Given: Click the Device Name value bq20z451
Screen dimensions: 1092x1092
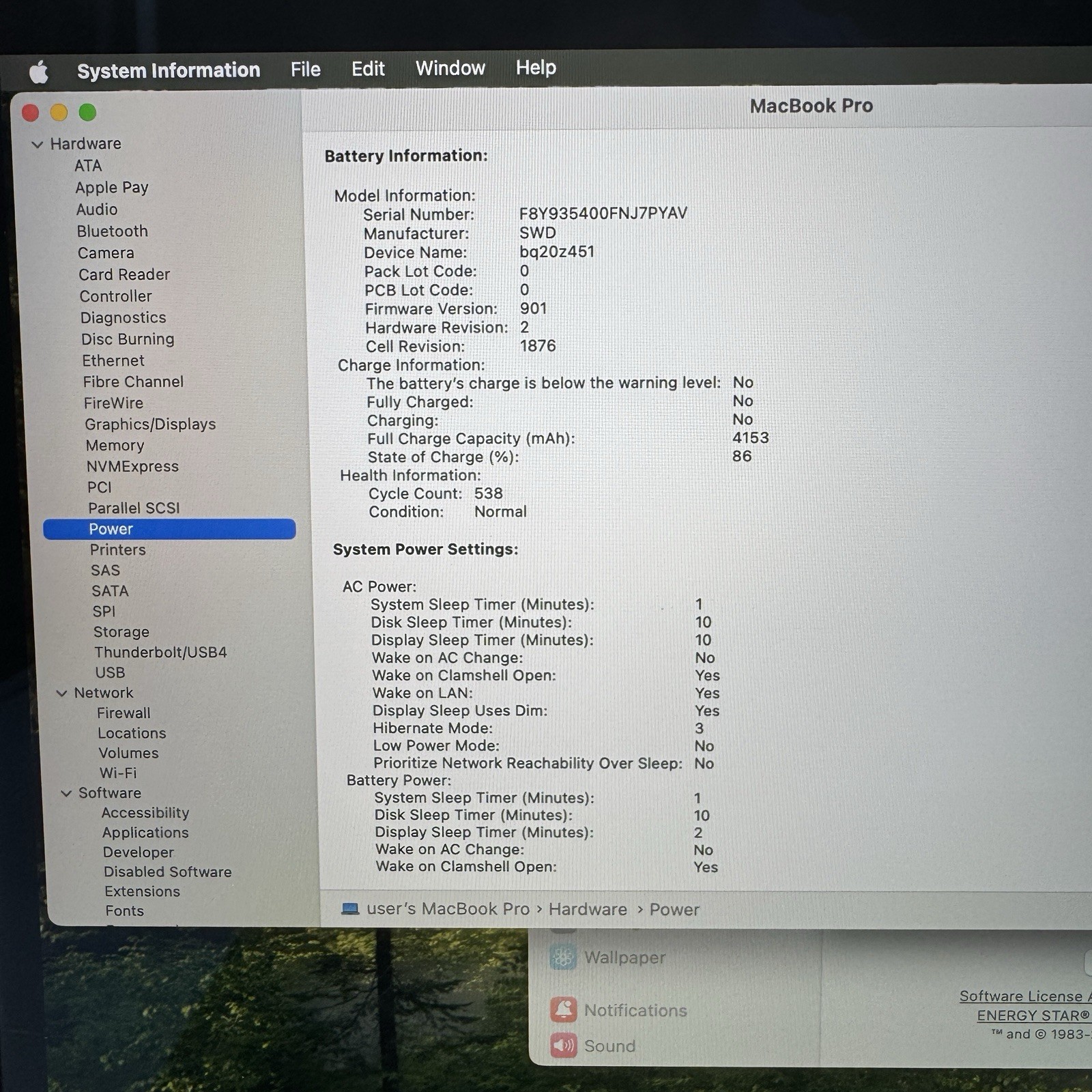Looking at the screenshot, I should pos(557,252).
